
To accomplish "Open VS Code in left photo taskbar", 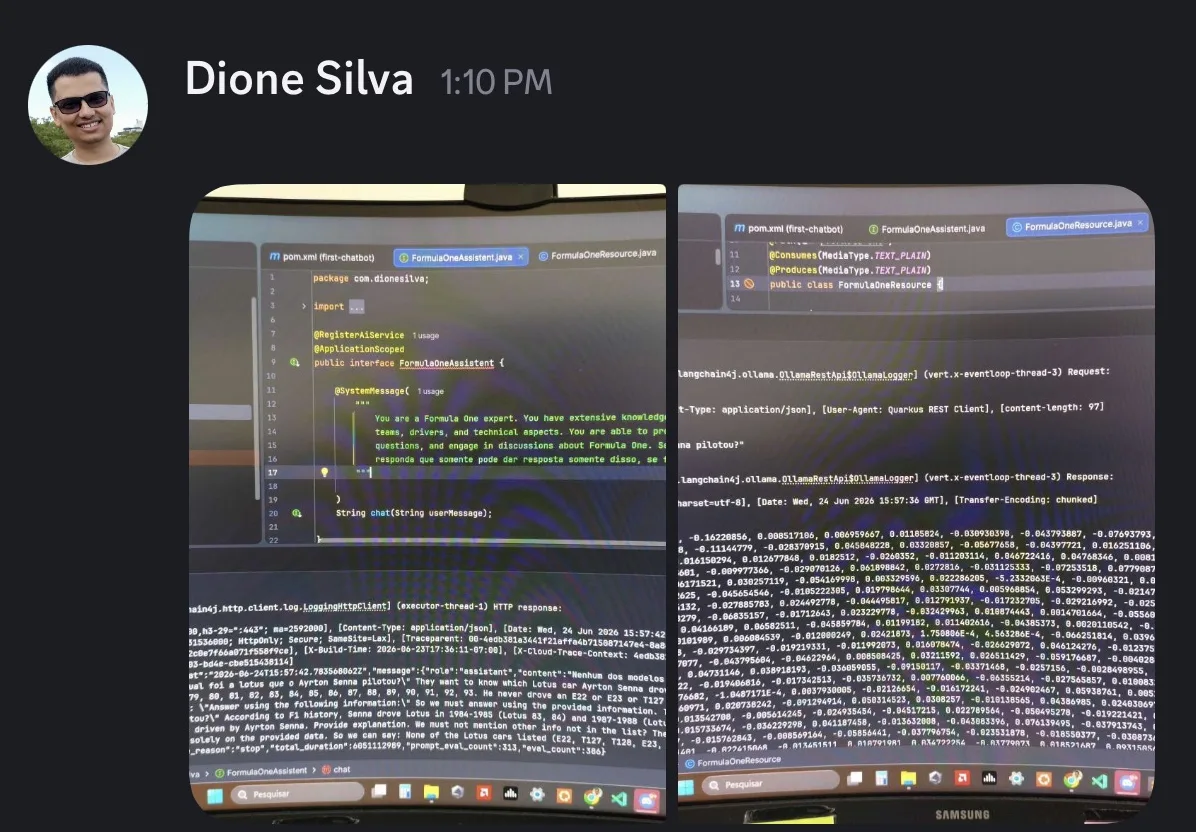I will [x=619, y=799].
